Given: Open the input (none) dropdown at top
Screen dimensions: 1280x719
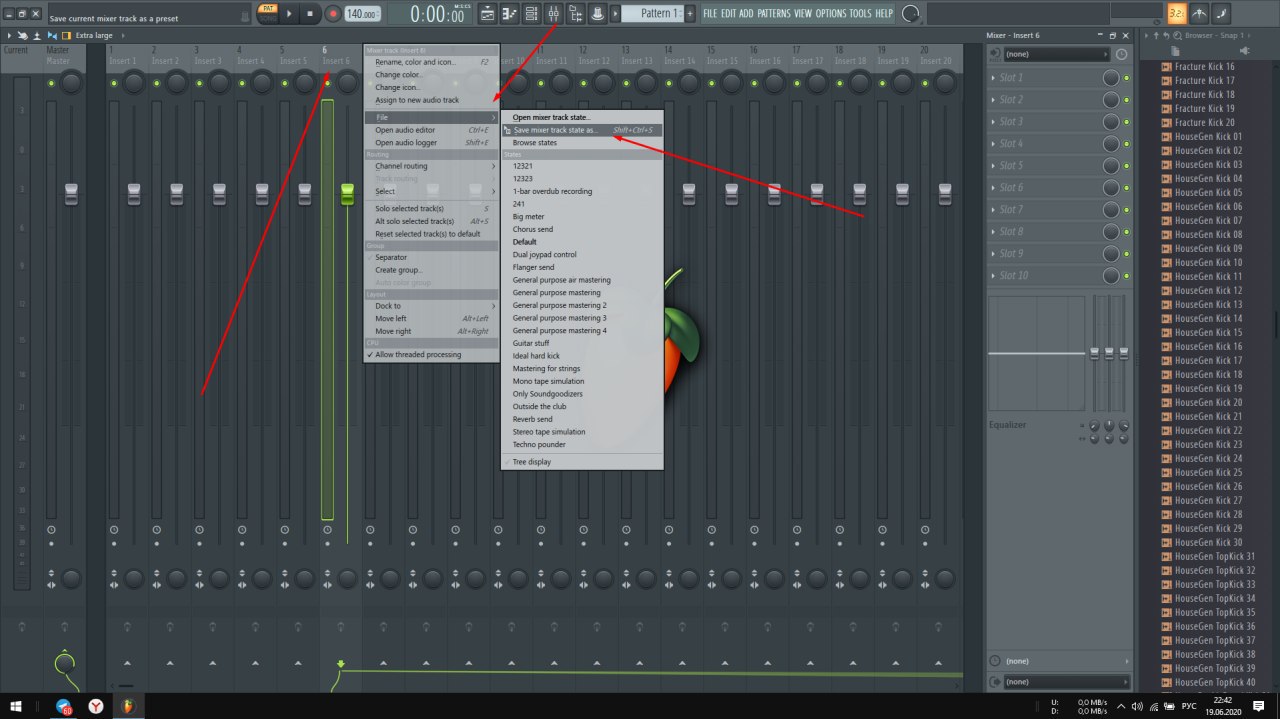Looking at the screenshot, I should pos(1056,54).
